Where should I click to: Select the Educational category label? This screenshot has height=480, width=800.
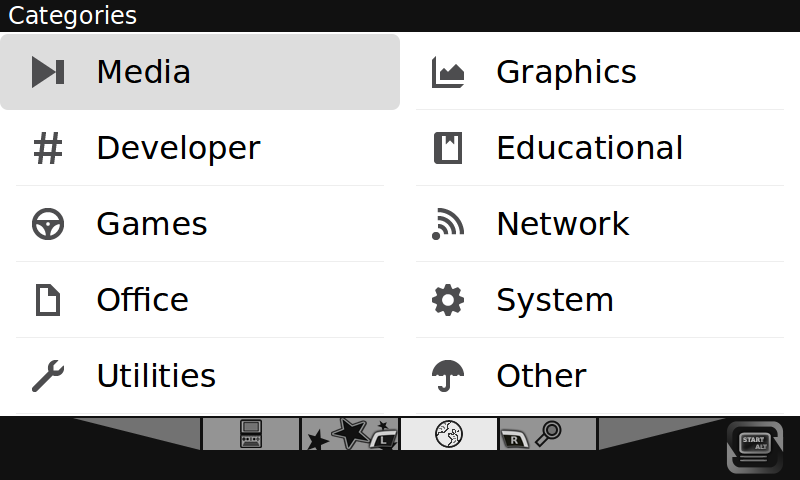[589, 148]
